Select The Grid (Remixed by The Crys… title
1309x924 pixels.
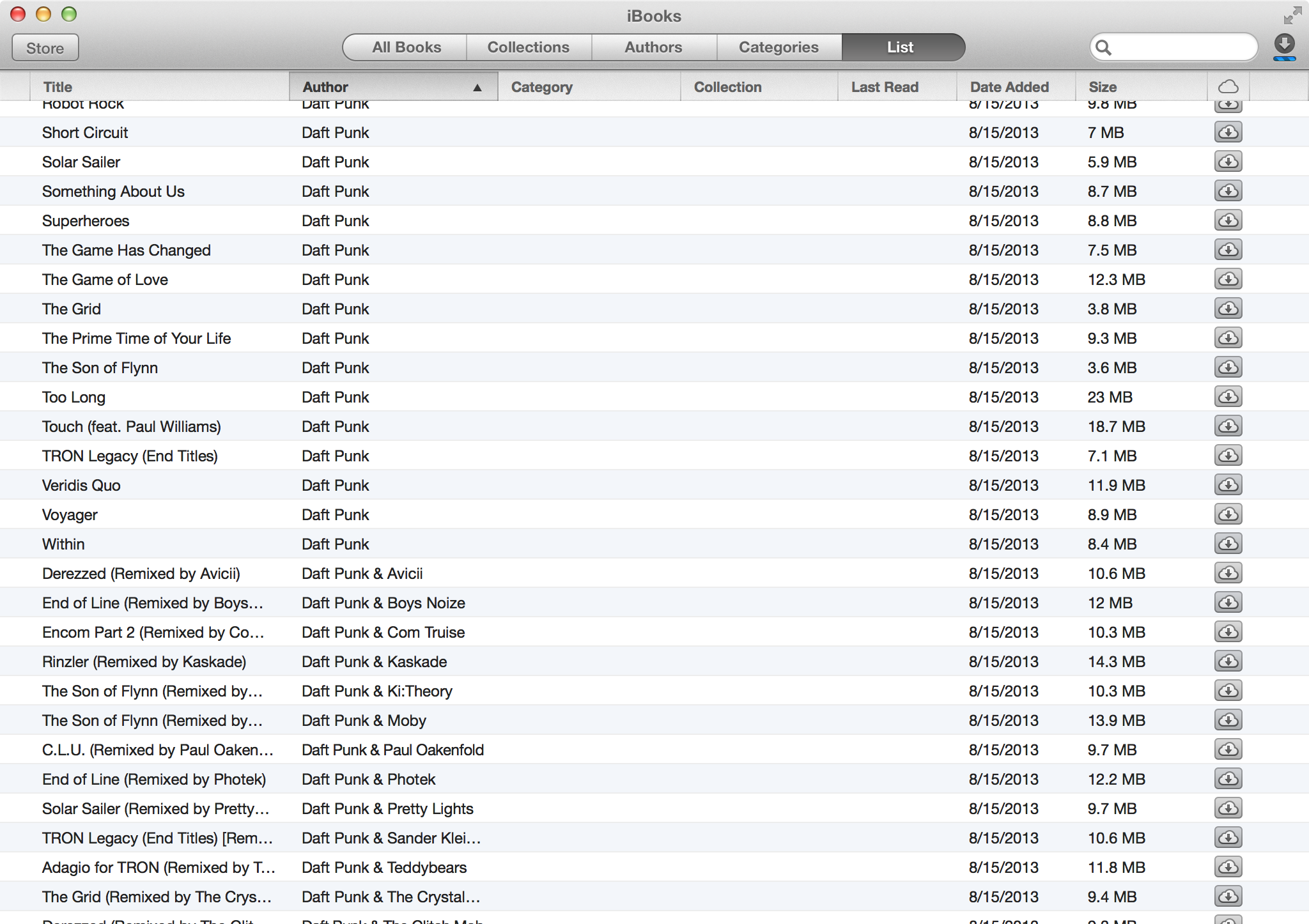click(x=157, y=897)
